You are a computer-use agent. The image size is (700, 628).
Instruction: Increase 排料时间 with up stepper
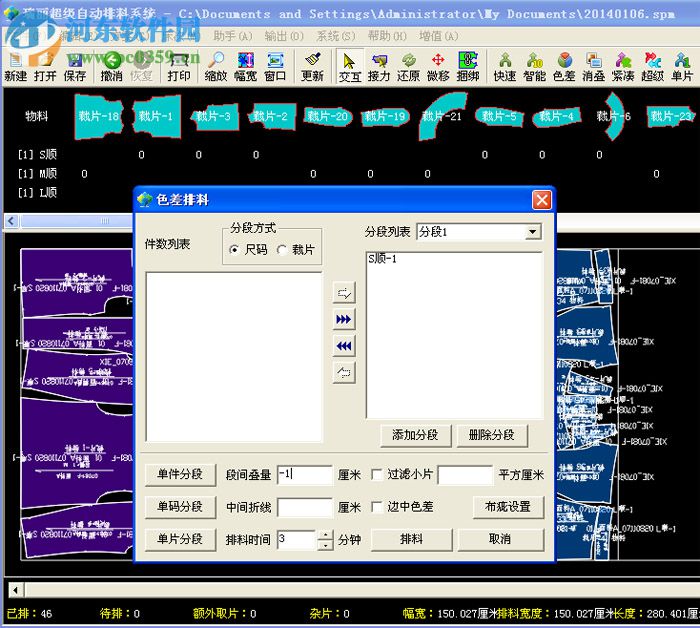click(325, 535)
